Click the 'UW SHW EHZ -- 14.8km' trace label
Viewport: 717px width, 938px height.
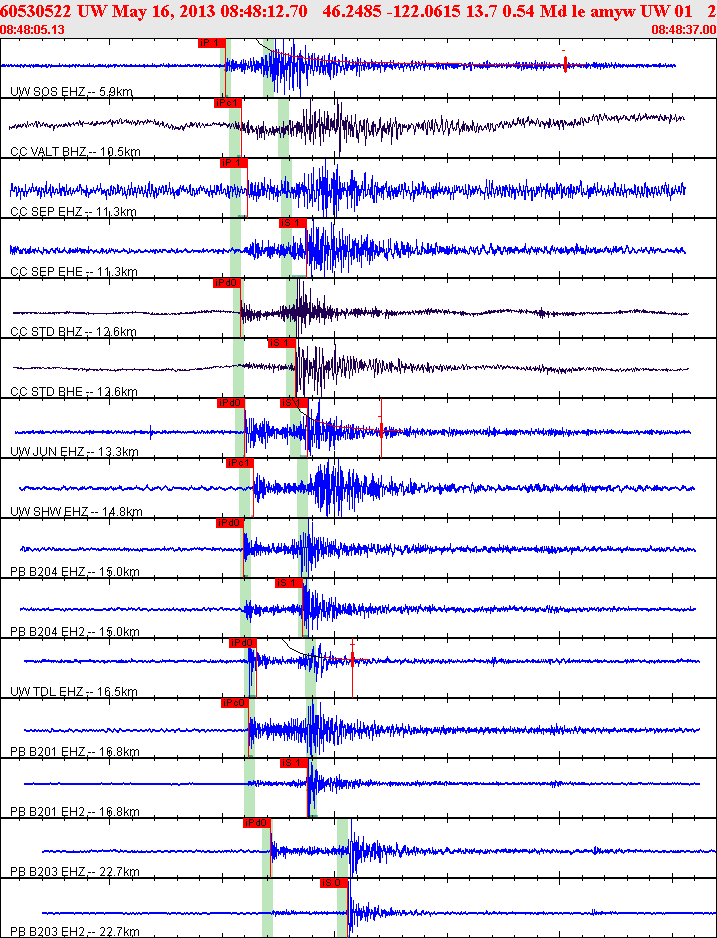[77, 511]
